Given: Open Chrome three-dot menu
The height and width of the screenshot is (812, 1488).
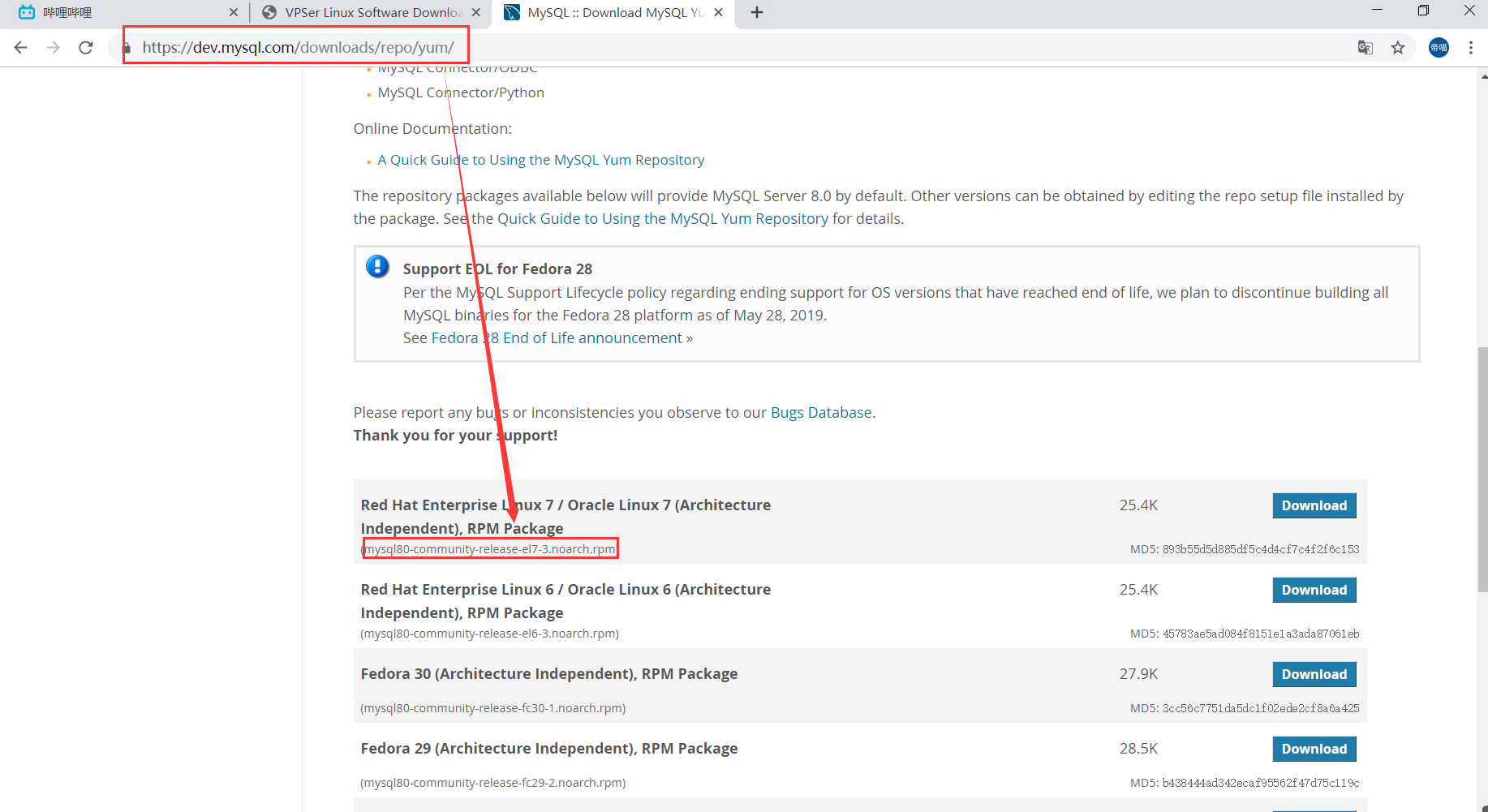Looking at the screenshot, I should click(x=1471, y=48).
